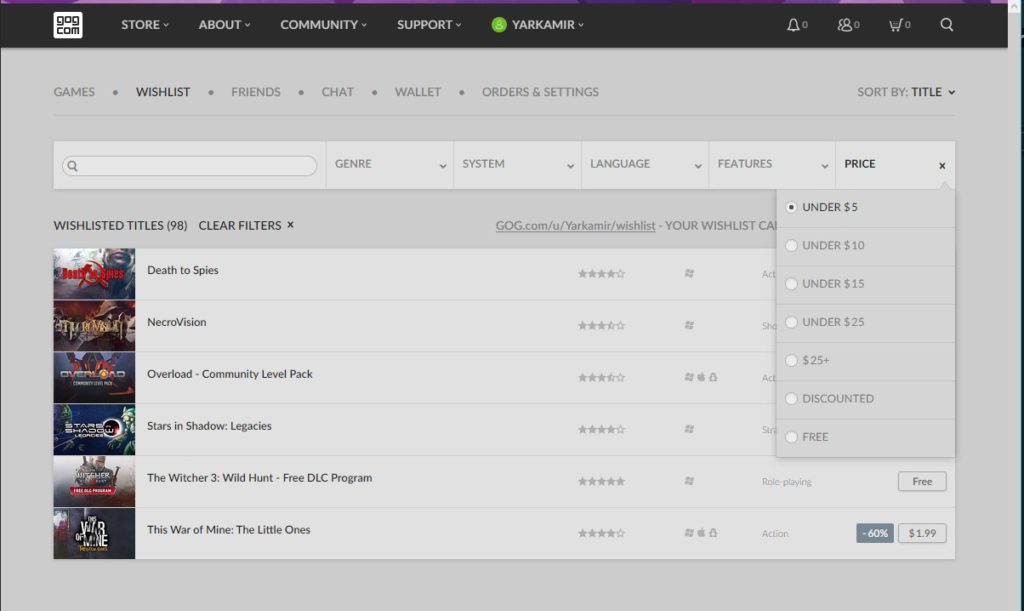Click the Yarkamir green avatar icon
Viewport: 1024px width, 611px height.
[499, 25]
